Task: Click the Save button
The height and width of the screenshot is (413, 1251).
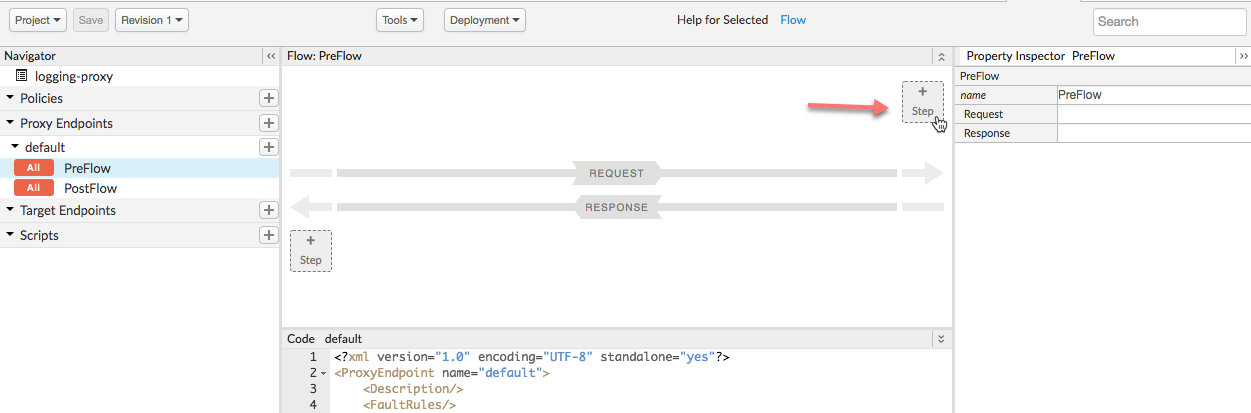Action: (91, 20)
